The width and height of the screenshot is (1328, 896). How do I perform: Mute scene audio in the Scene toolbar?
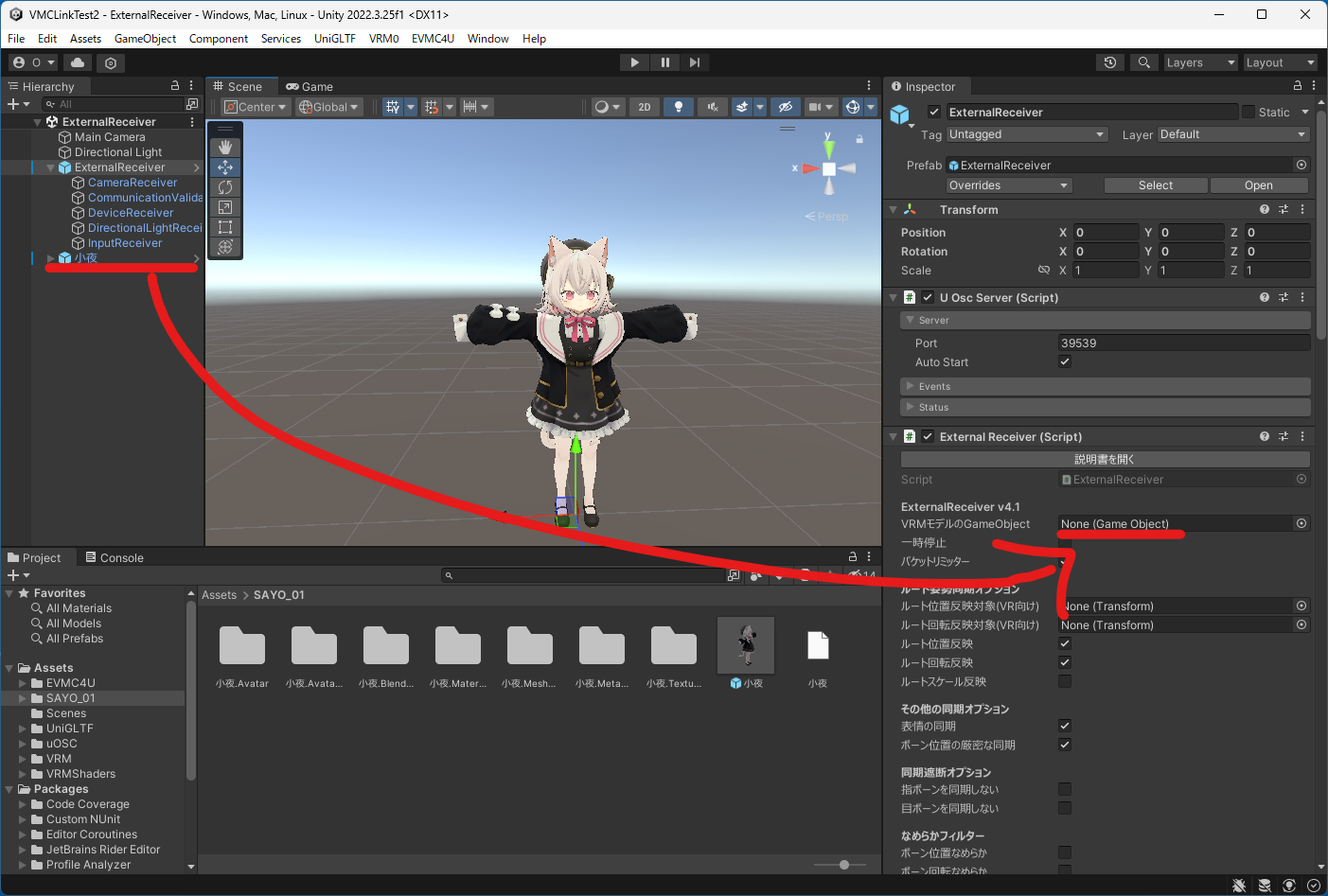coord(713,106)
